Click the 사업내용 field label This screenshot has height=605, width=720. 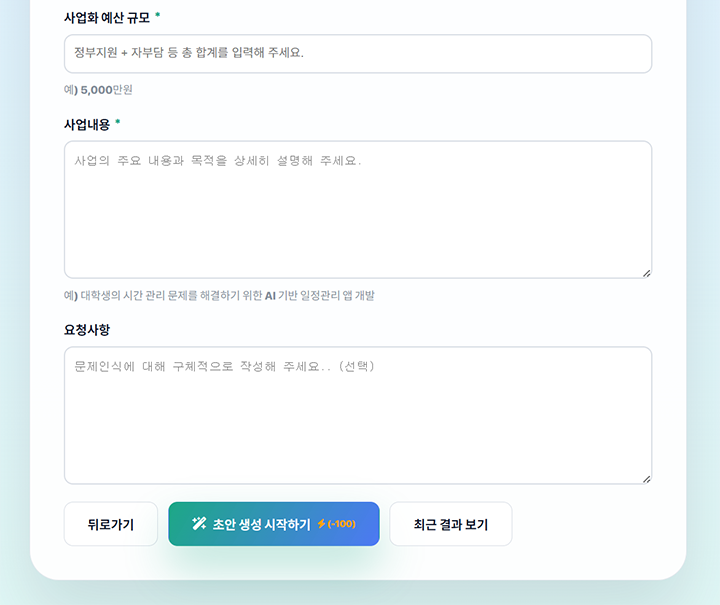87,125
